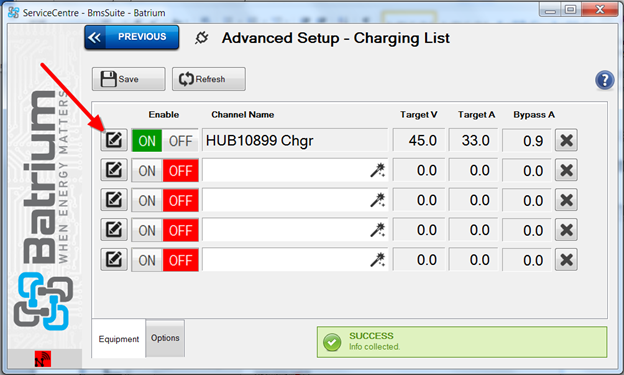Click the green success checkmark icon
Viewport: 624px width, 375px height.
tap(332, 342)
